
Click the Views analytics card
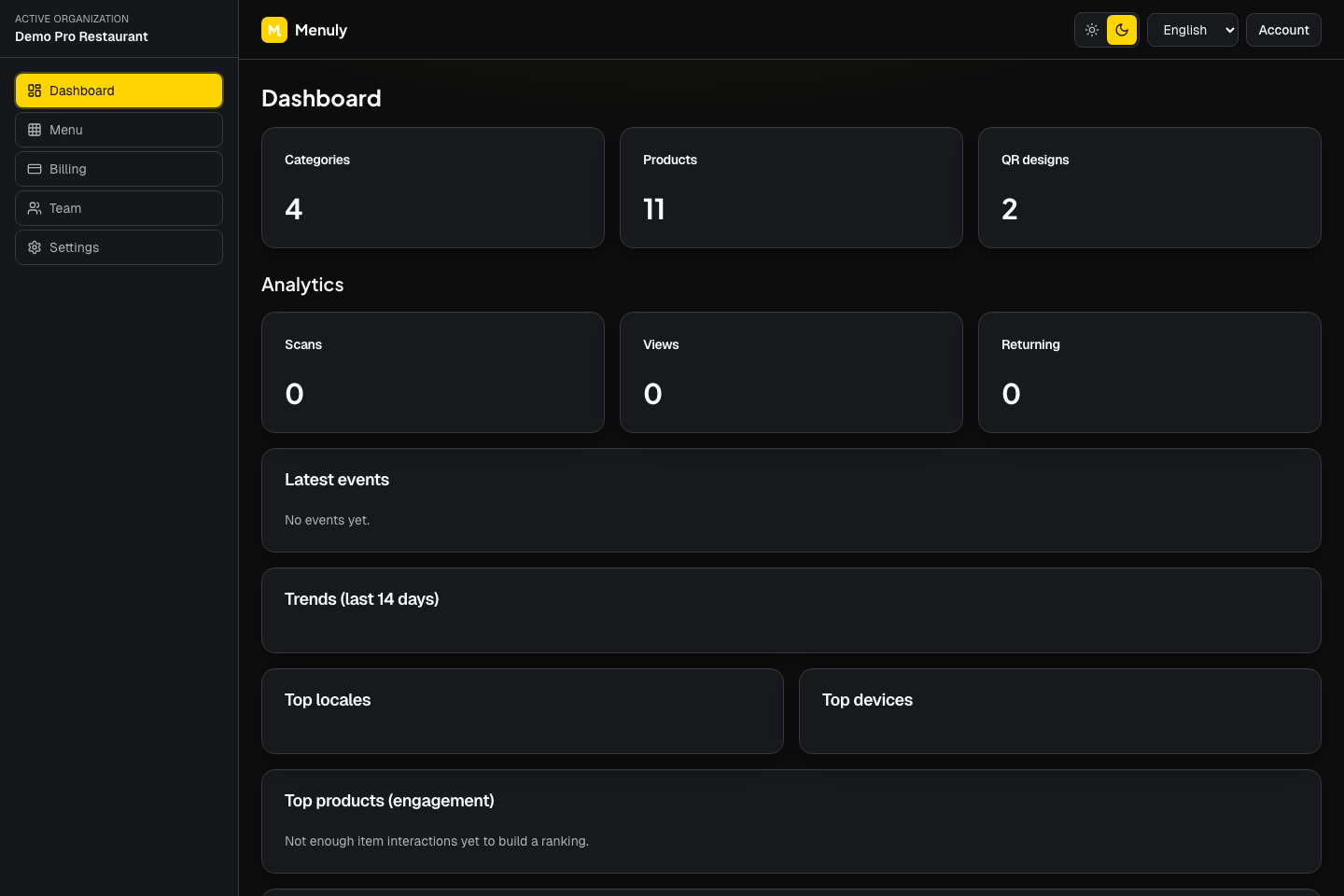(791, 372)
